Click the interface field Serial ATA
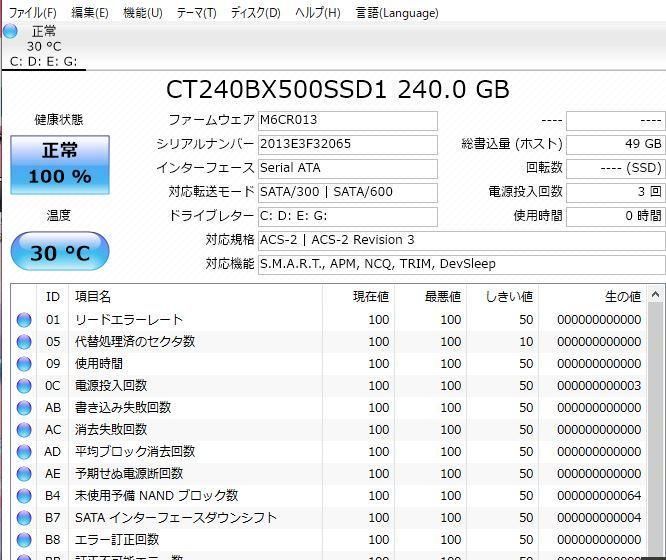Image resolution: width=666 pixels, height=560 pixels. pyautogui.click(x=347, y=168)
